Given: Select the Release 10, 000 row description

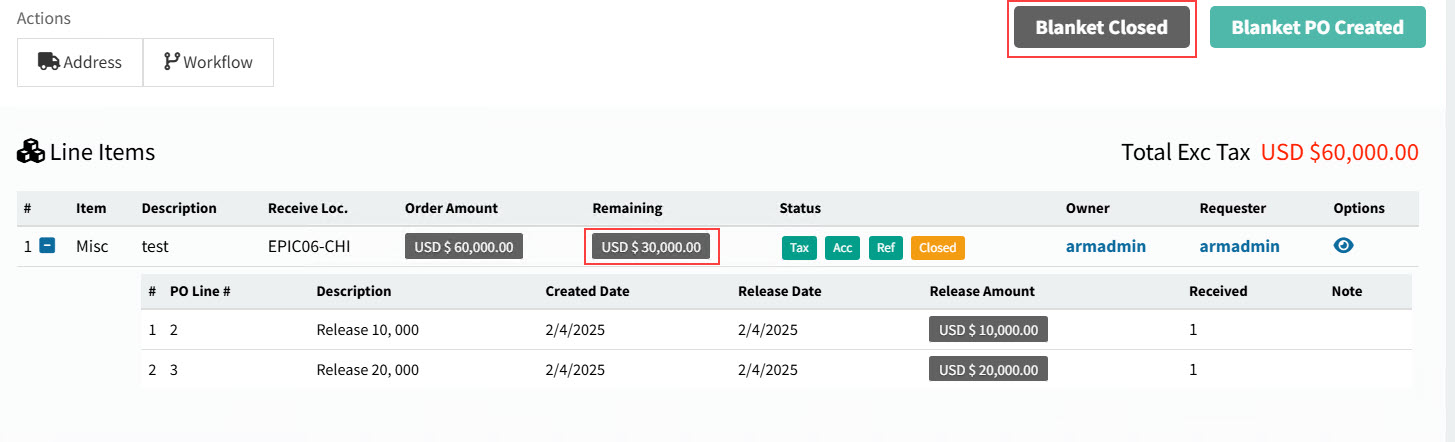Looking at the screenshot, I should coord(367,329).
